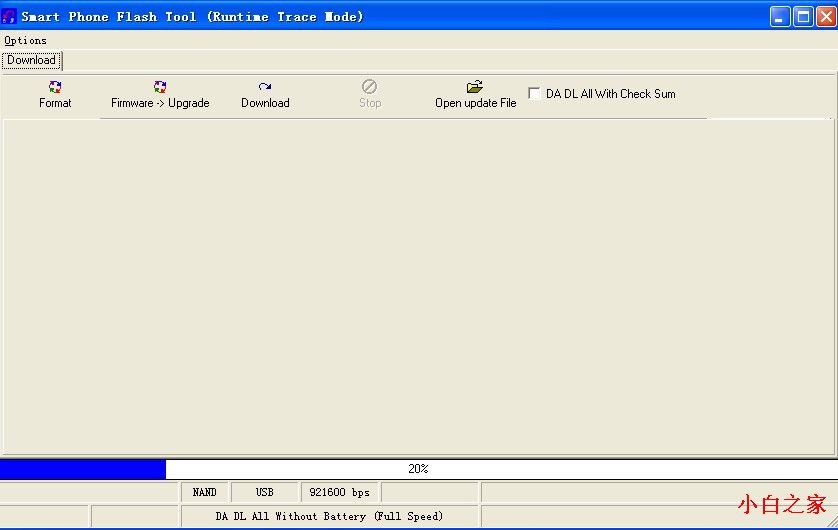Enable DA DL All With Check Sum

pos(534,93)
